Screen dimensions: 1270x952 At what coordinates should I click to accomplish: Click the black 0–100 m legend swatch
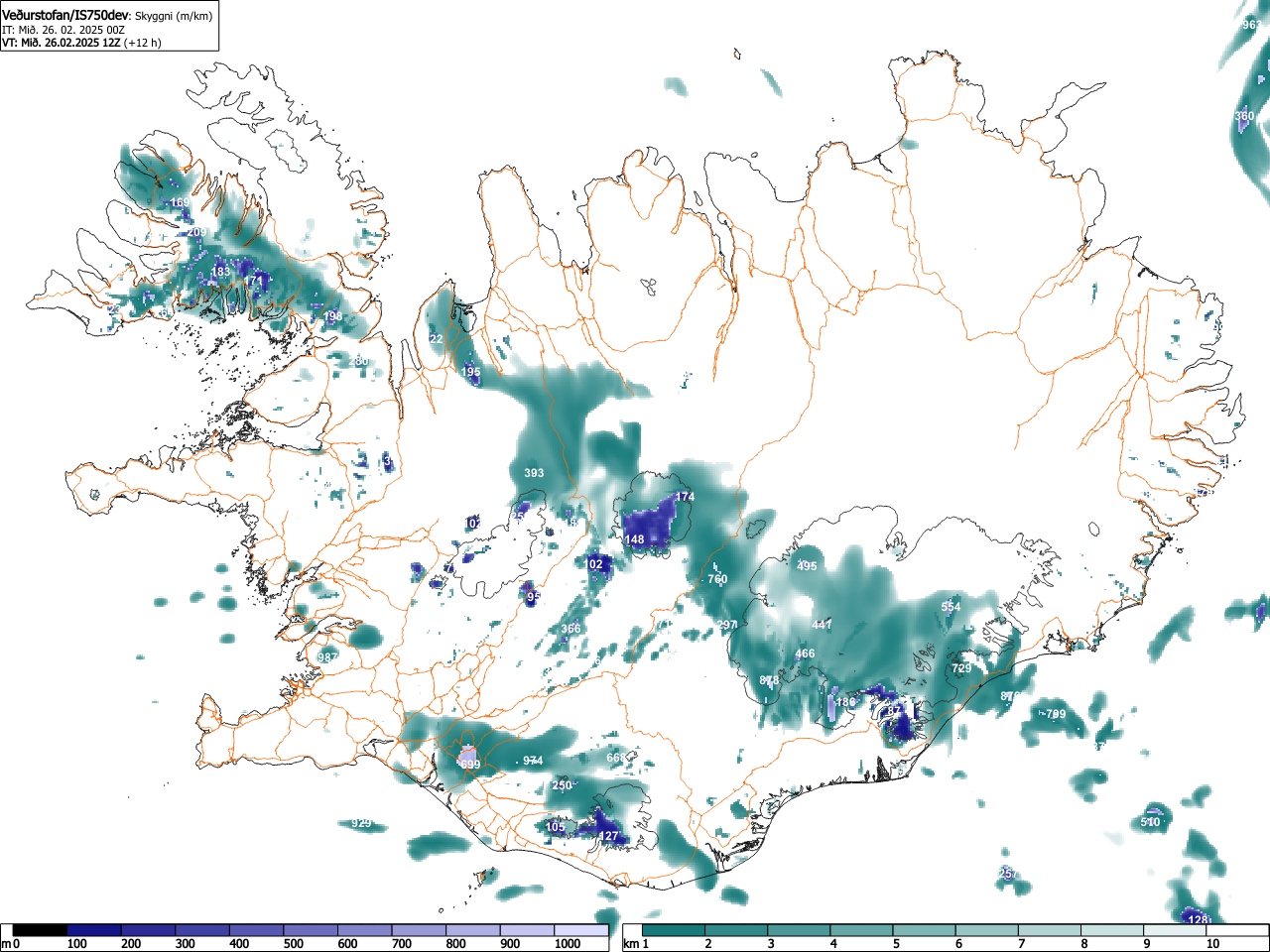(x=41, y=930)
